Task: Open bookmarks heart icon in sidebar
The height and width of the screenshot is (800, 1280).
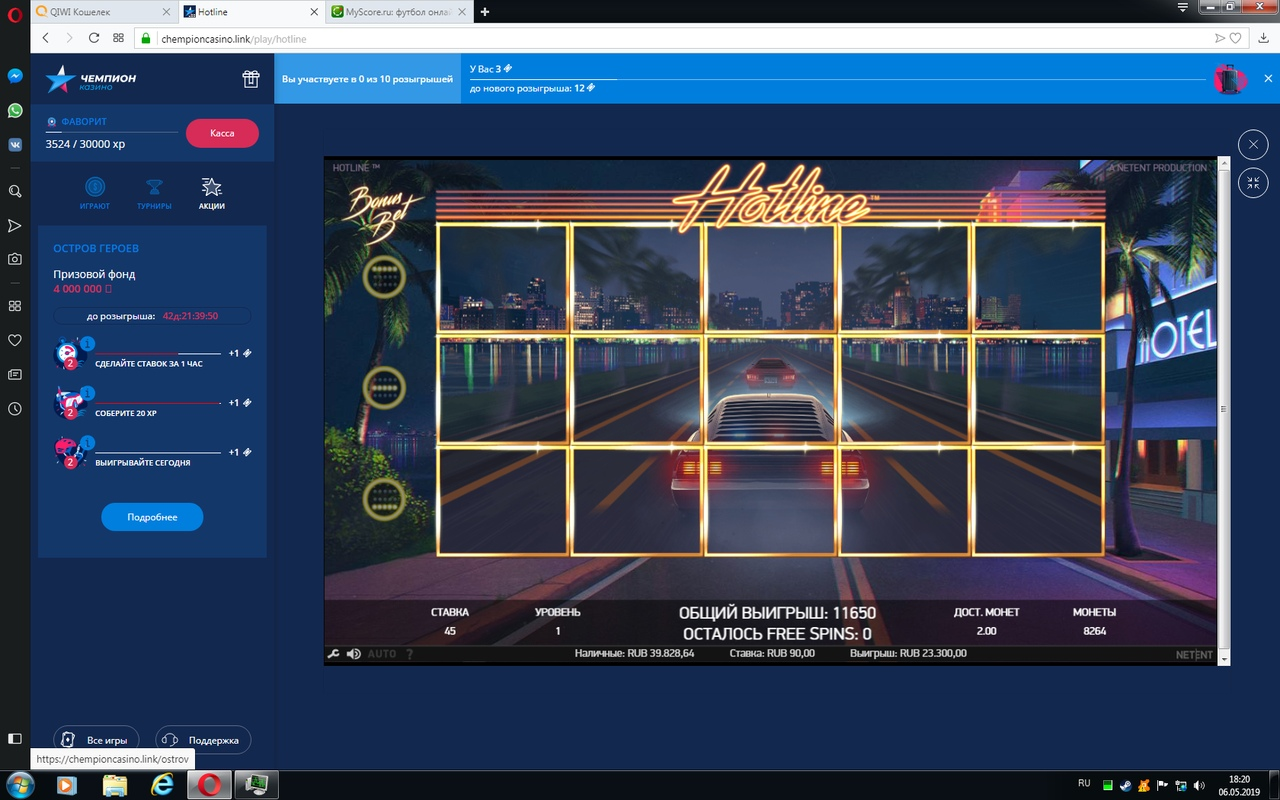Action: [x=15, y=340]
